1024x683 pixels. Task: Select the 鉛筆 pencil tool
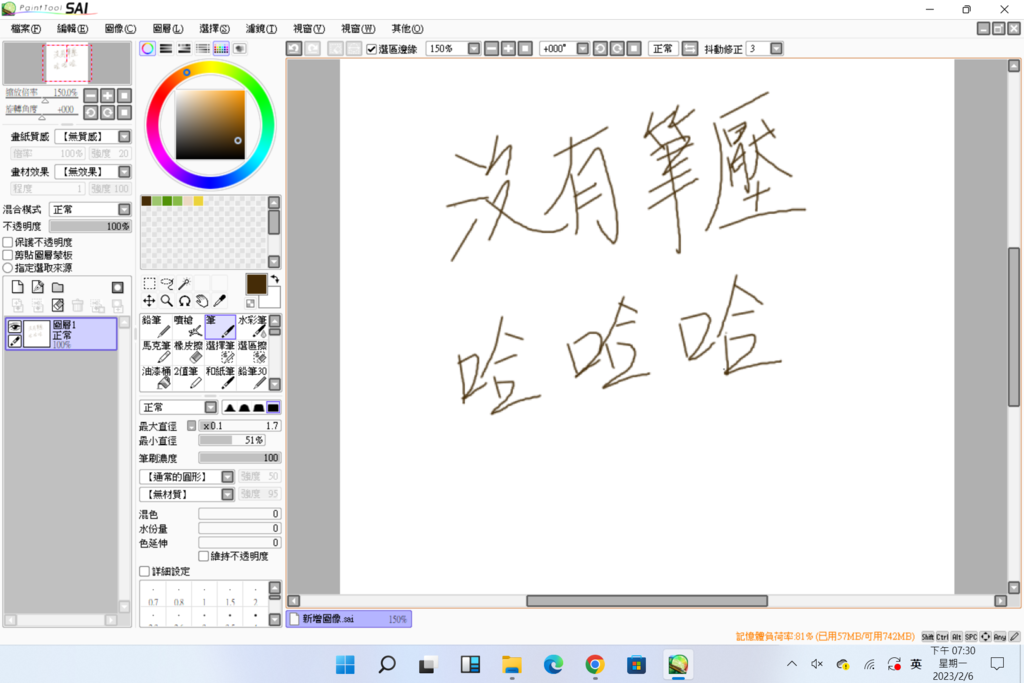pyautogui.click(x=156, y=326)
